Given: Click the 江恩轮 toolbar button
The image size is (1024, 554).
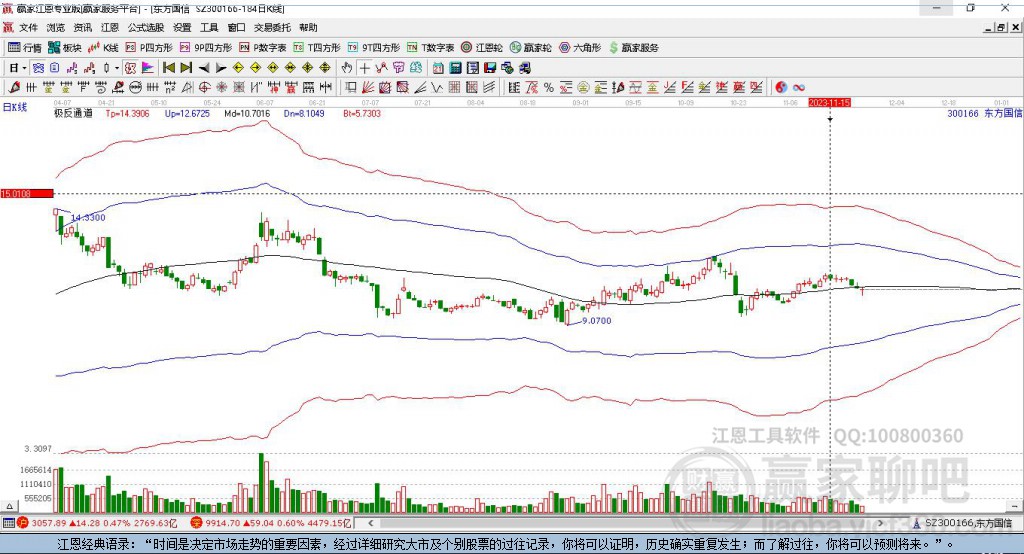Looking at the screenshot, I should 482,47.
